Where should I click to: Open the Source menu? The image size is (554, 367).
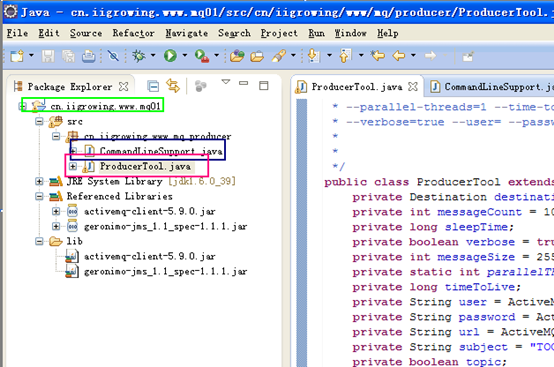tap(86, 33)
